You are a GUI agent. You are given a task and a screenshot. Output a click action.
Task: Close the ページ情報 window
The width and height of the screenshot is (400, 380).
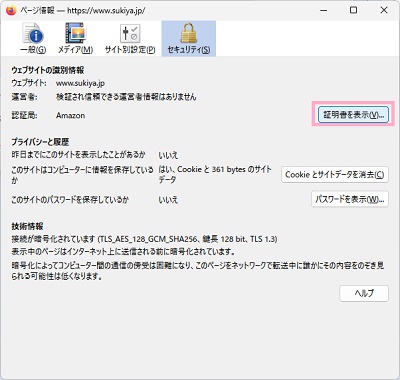[x=384, y=10]
